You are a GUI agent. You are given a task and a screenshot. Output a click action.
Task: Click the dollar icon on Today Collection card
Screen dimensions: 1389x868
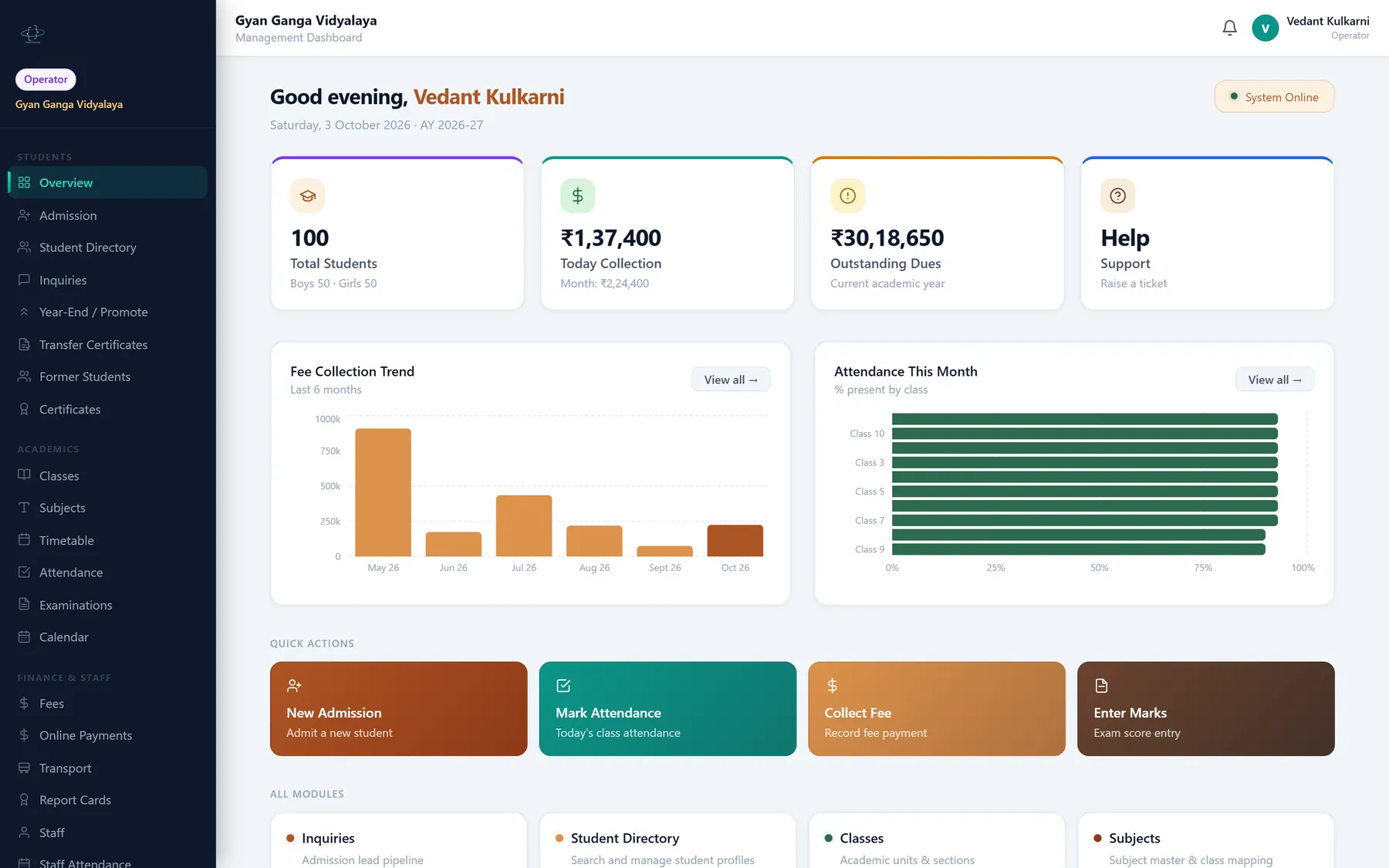click(x=577, y=196)
